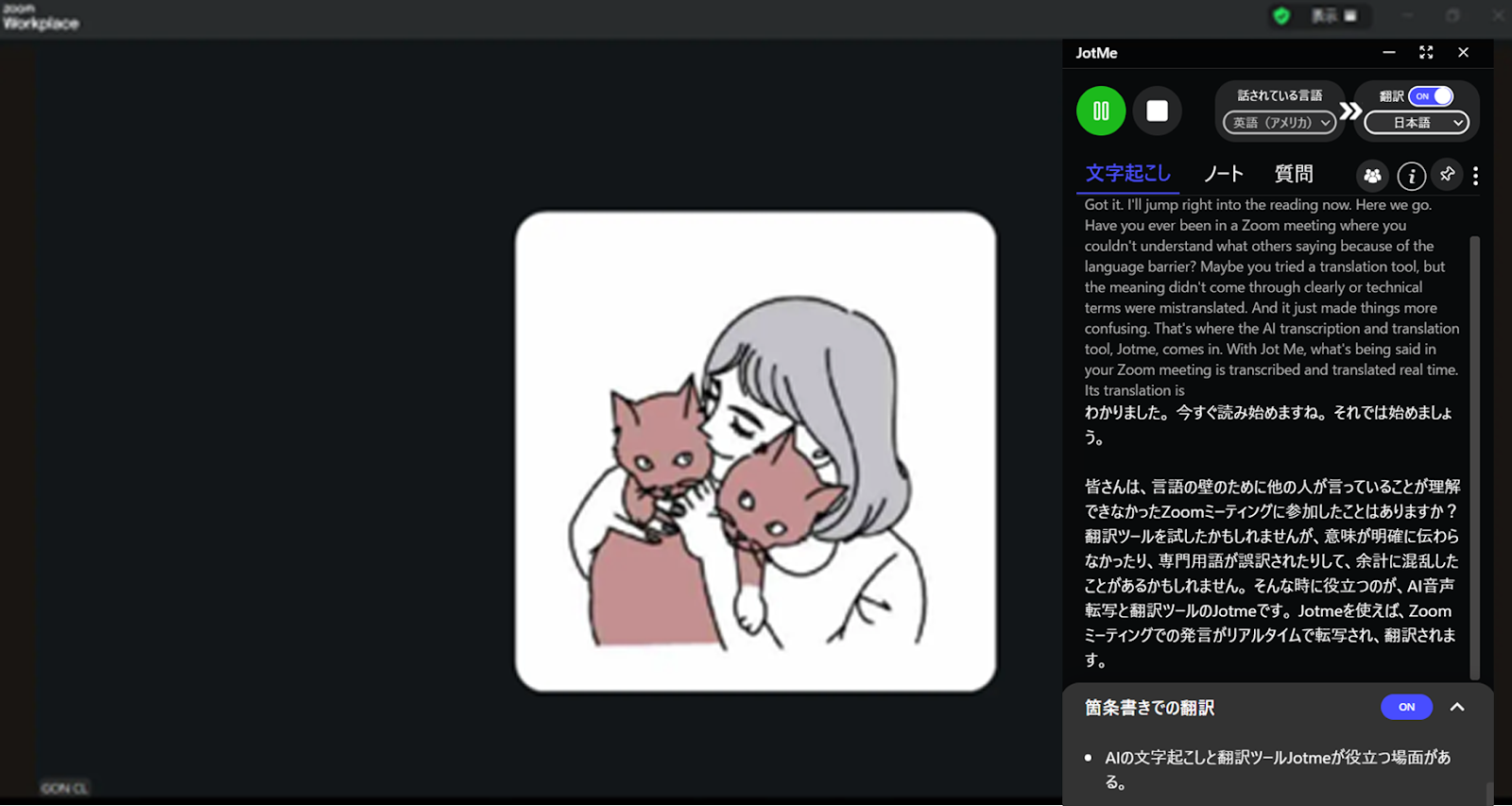The image size is (1512, 806).
Task: Show info via the circled i icon
Action: [1411, 176]
